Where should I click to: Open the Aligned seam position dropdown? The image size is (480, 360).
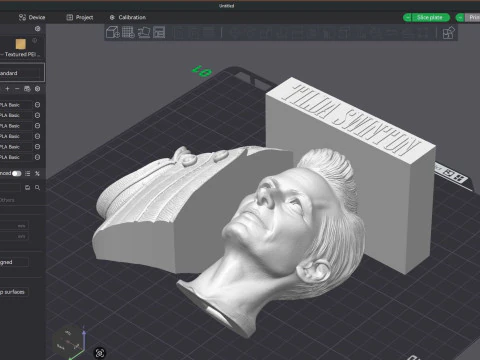click(x=14, y=262)
